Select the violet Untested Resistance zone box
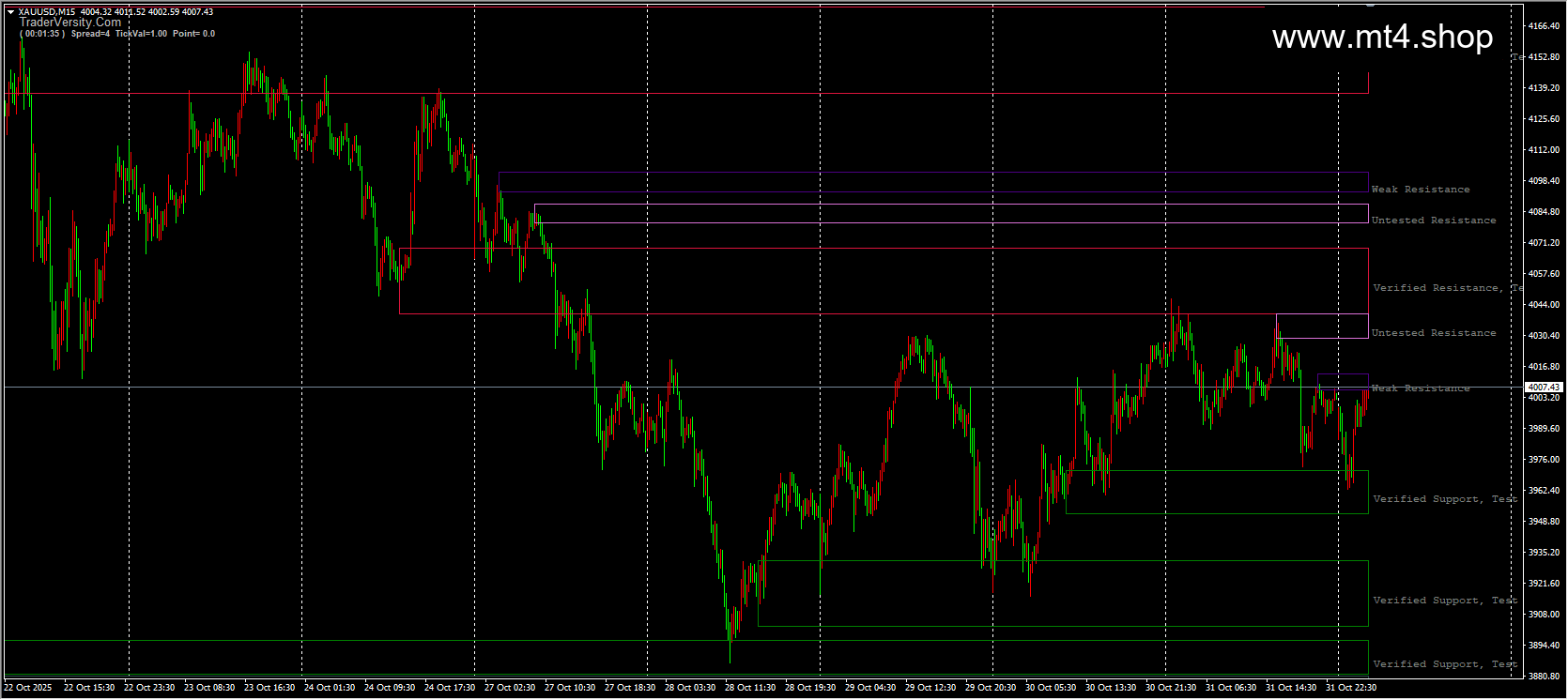Viewport: 1568px width, 700px height. pyautogui.click(x=1322, y=326)
